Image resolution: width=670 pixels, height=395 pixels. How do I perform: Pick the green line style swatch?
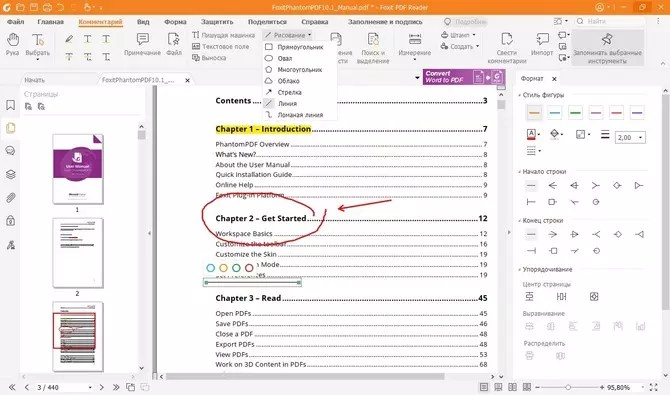pyautogui.click(x=576, y=113)
